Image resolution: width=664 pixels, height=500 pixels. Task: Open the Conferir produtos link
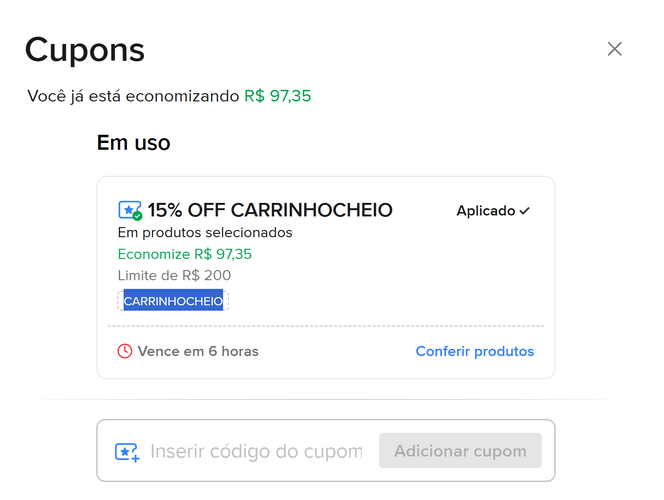475,351
